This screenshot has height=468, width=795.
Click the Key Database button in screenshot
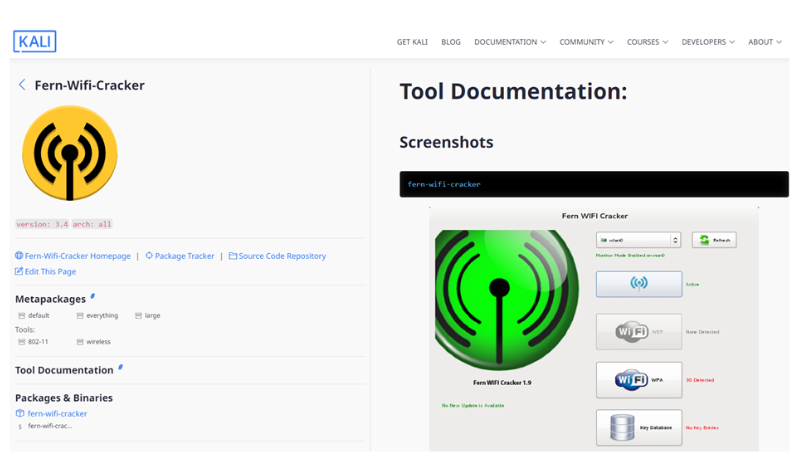coord(639,427)
